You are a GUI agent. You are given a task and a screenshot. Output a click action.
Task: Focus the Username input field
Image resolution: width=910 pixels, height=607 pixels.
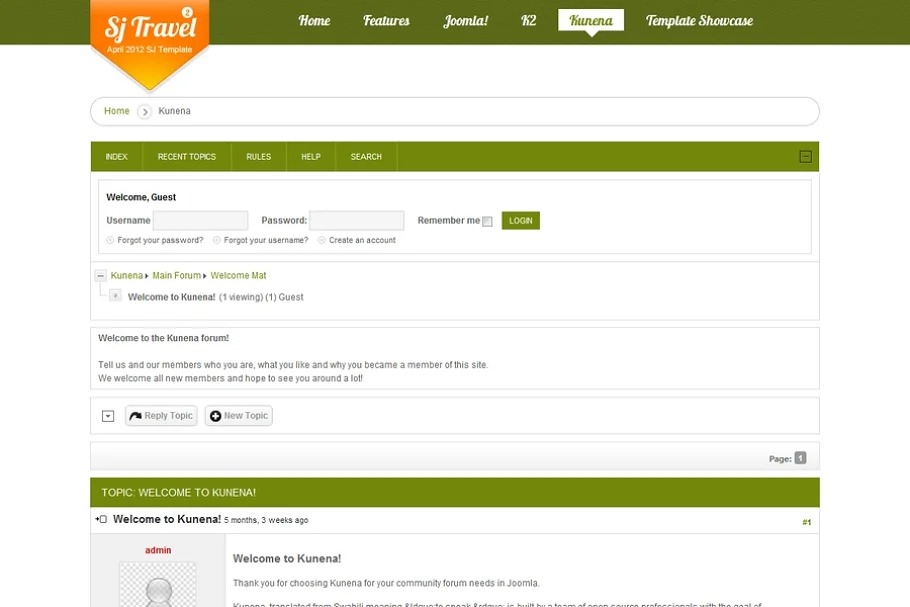[x=200, y=221]
